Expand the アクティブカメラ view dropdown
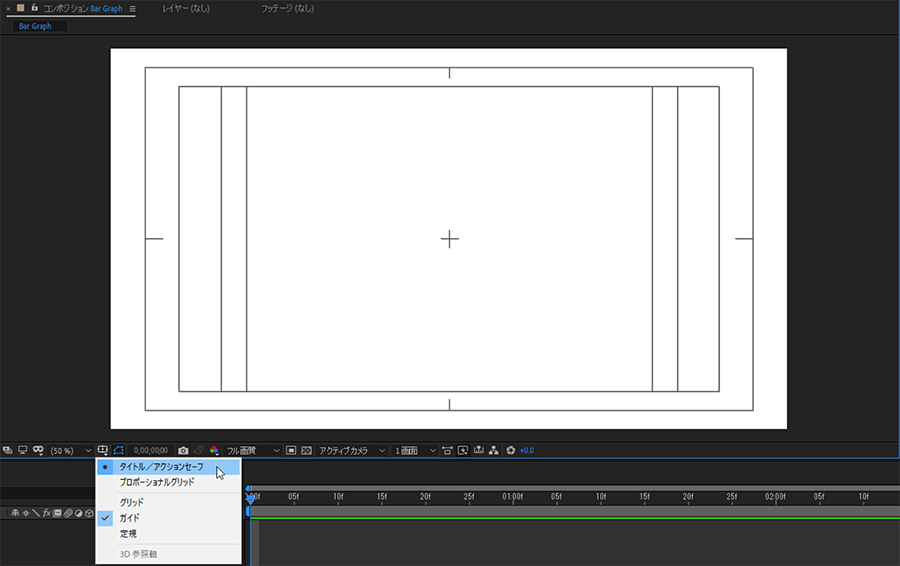The height and width of the screenshot is (566, 900). (x=352, y=451)
